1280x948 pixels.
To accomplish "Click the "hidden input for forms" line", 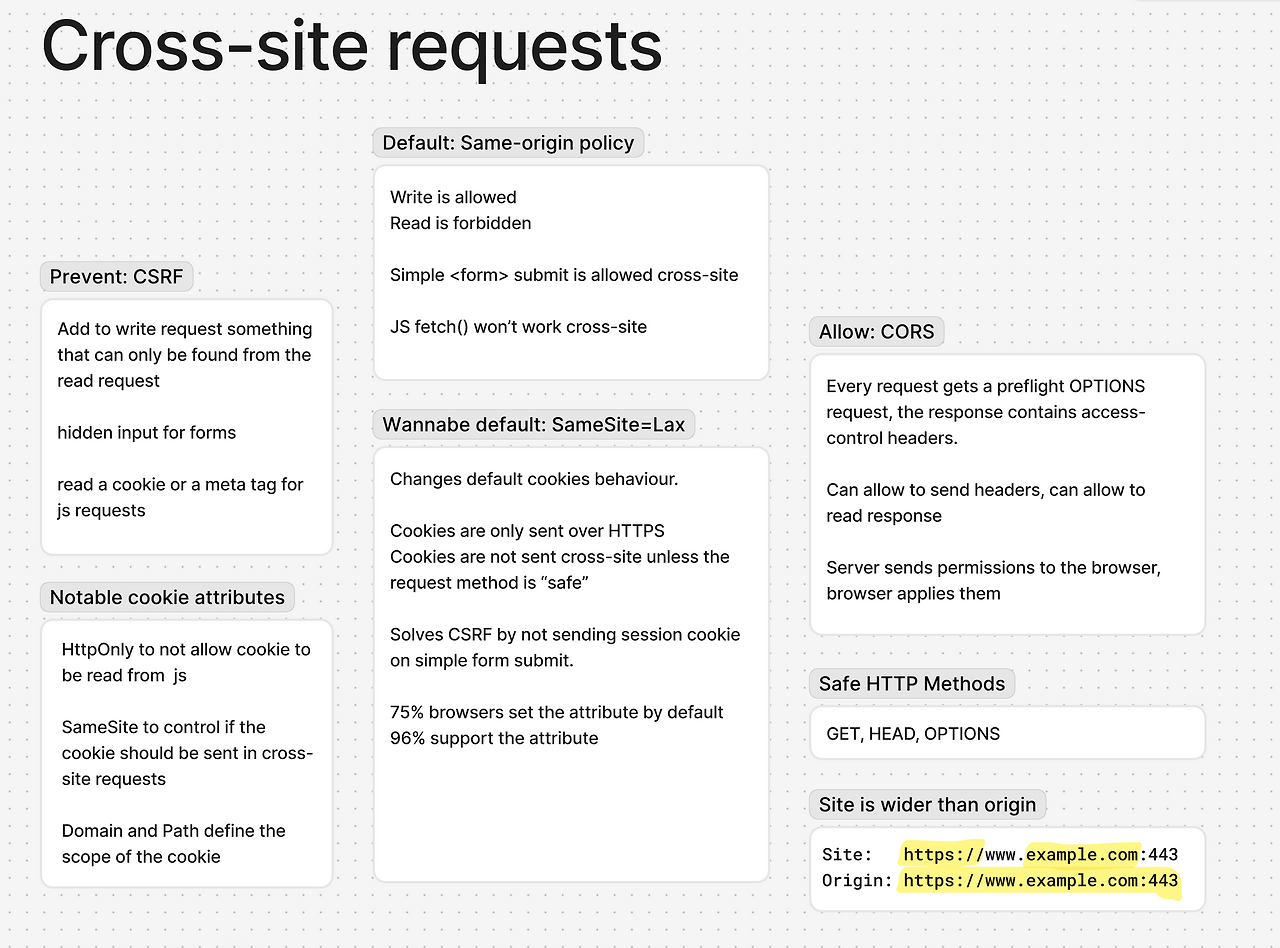I will [149, 432].
